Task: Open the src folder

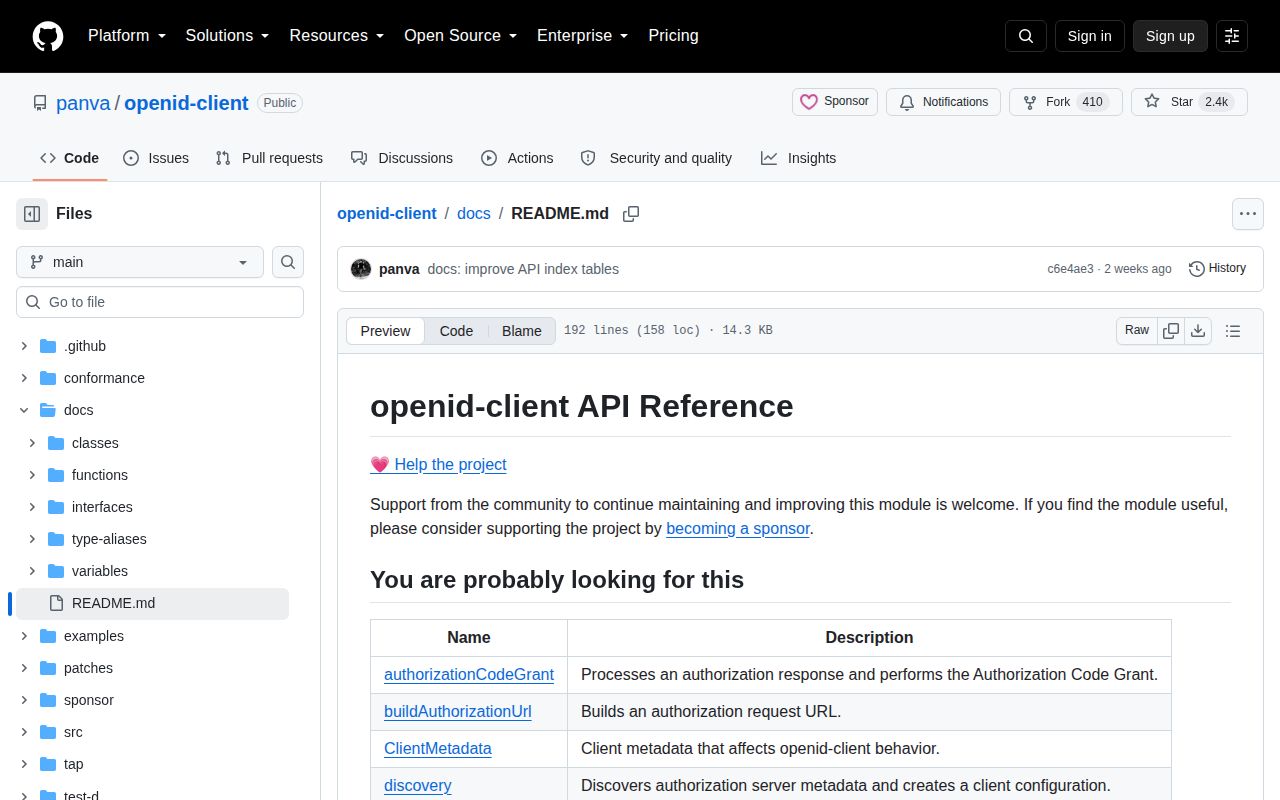Action: coord(73,732)
